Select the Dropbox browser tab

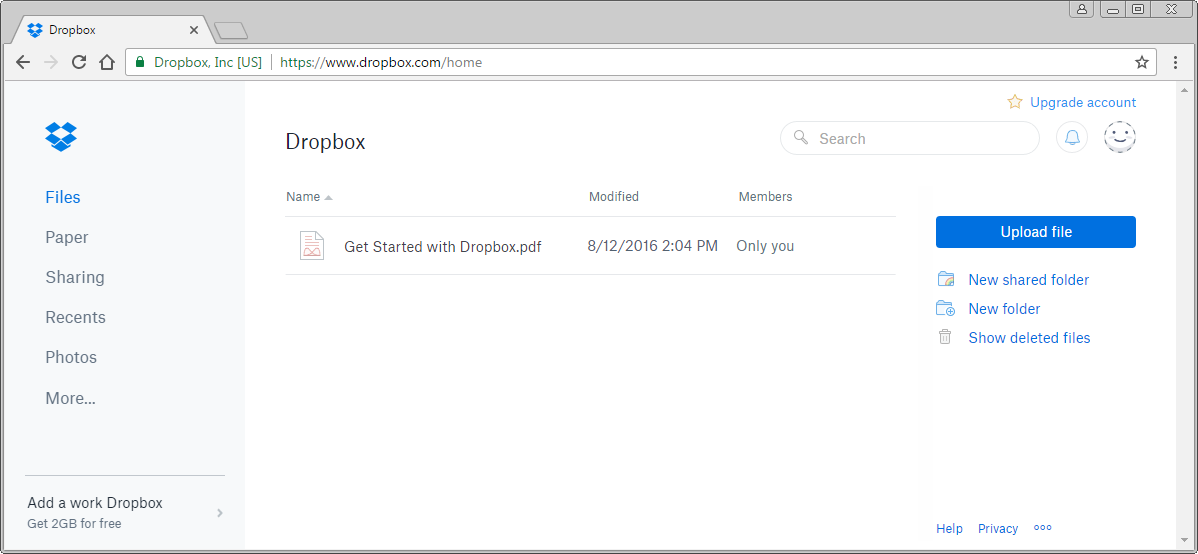(x=111, y=31)
